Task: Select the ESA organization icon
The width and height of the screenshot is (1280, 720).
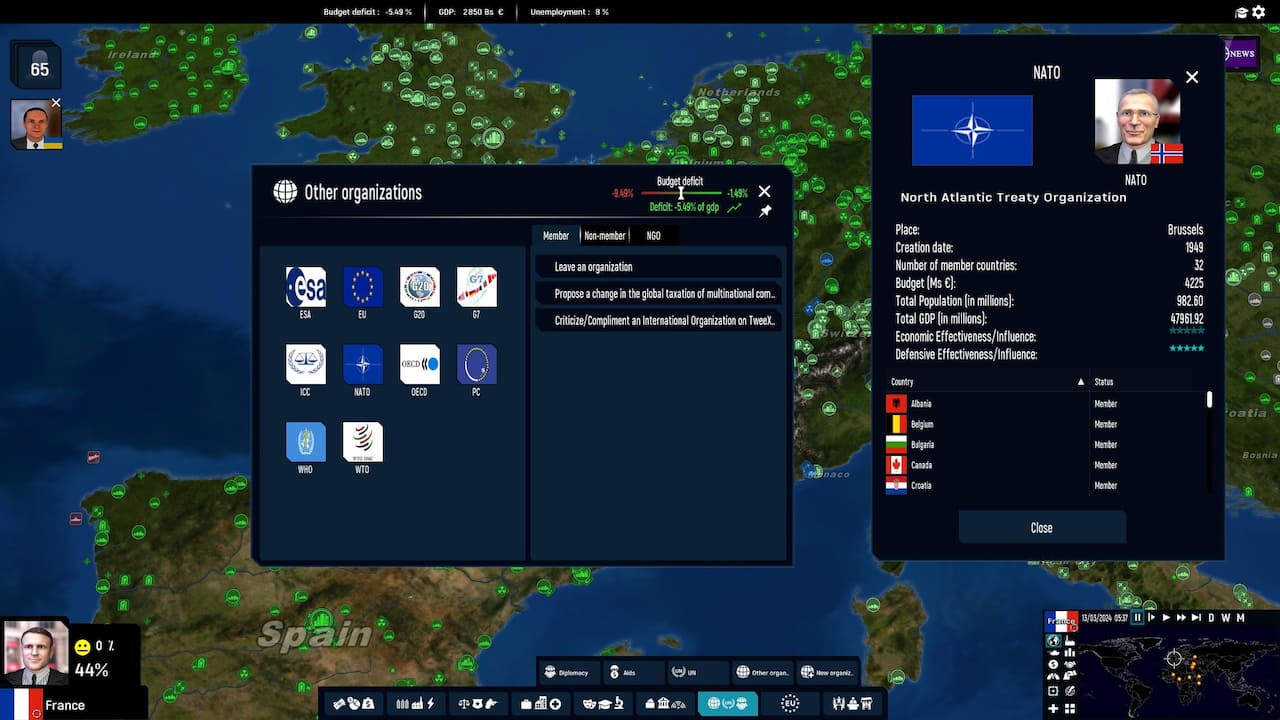Action: pyautogui.click(x=305, y=287)
